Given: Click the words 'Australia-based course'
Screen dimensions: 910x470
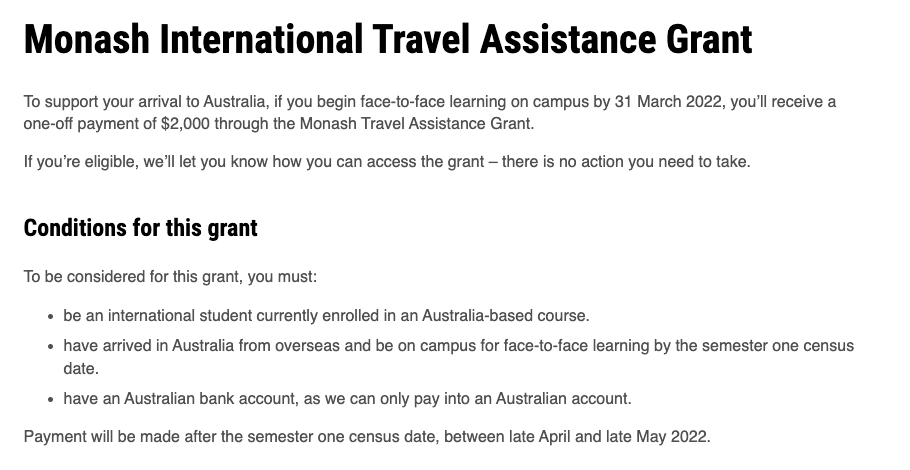Looking at the screenshot, I should 505,316.
